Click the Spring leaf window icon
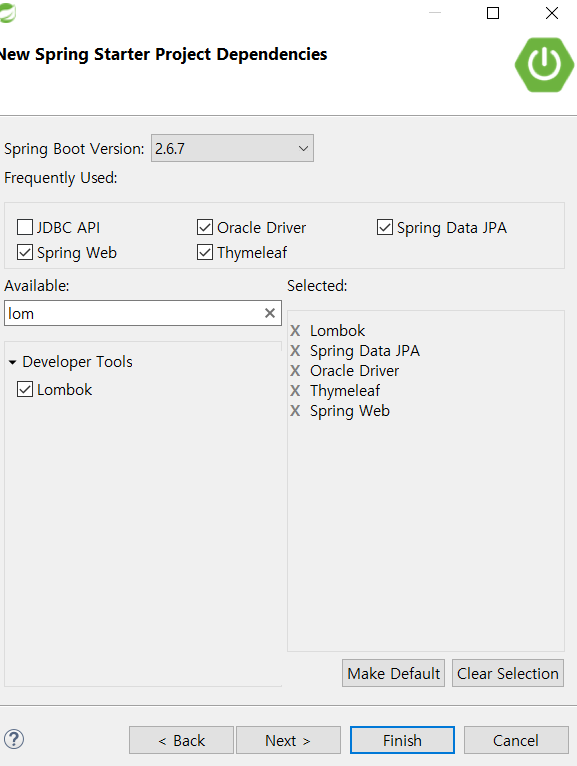 click(7, 13)
